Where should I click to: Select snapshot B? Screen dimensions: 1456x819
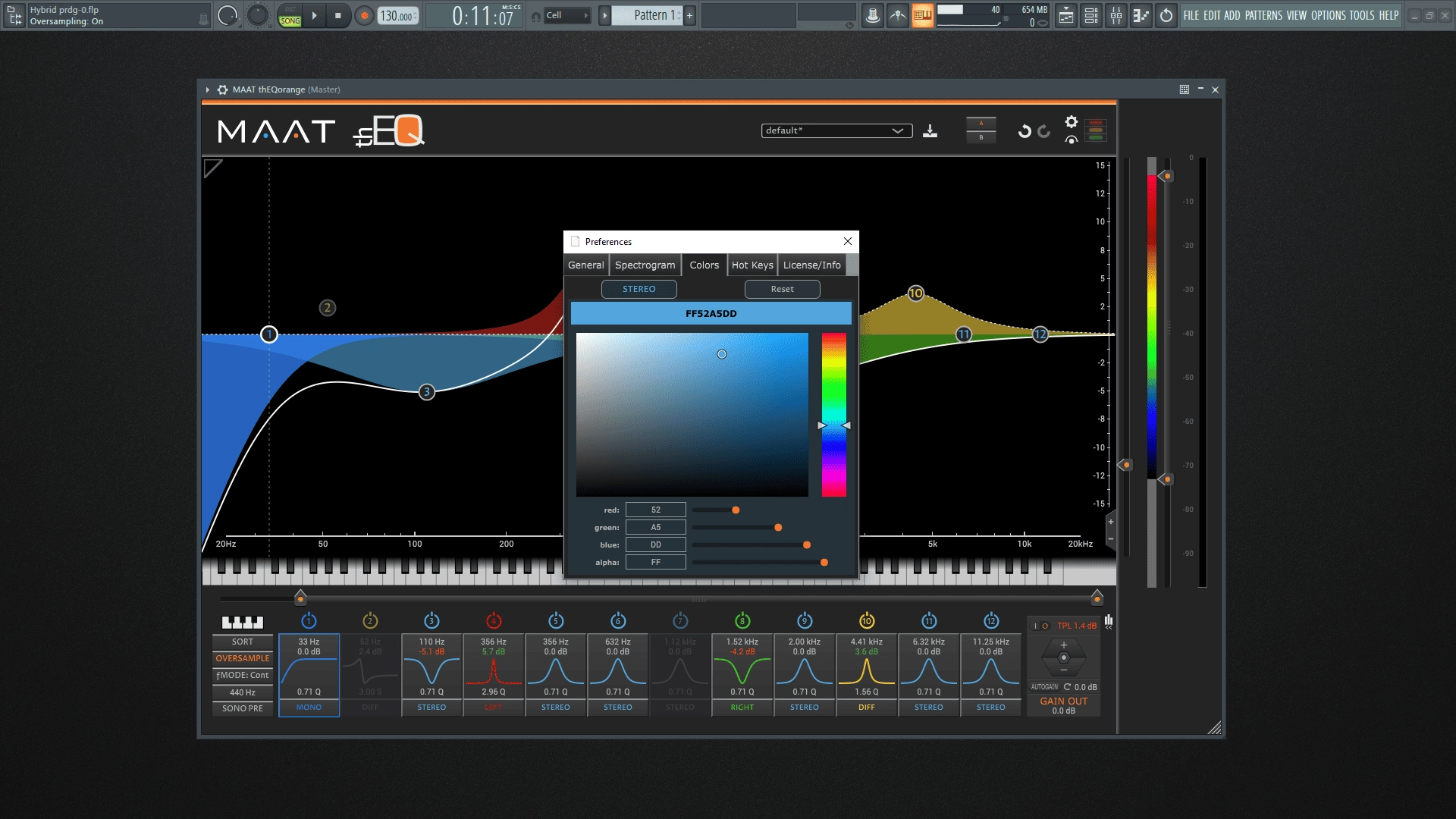(x=981, y=137)
